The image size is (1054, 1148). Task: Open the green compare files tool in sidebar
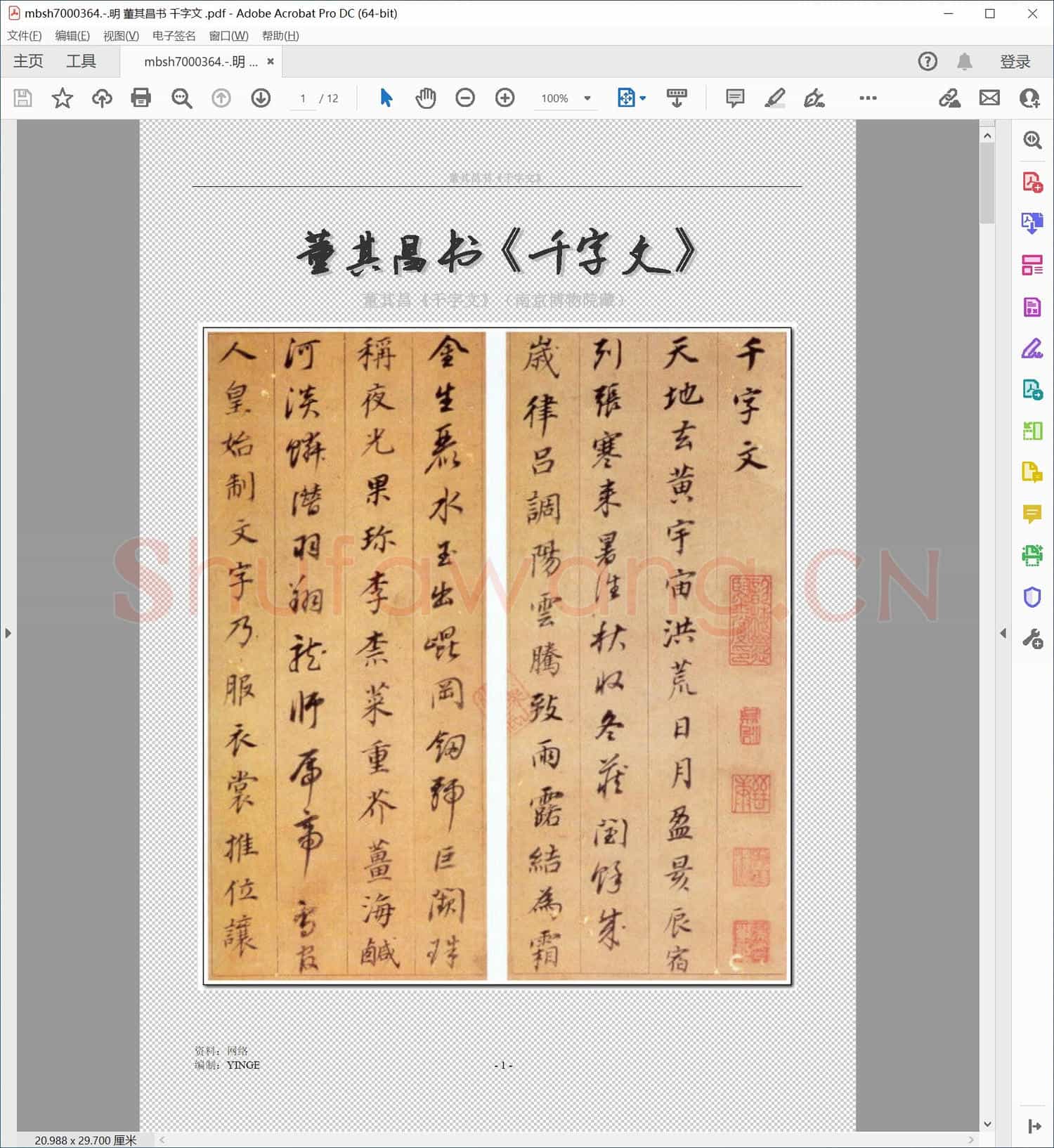(x=1032, y=431)
